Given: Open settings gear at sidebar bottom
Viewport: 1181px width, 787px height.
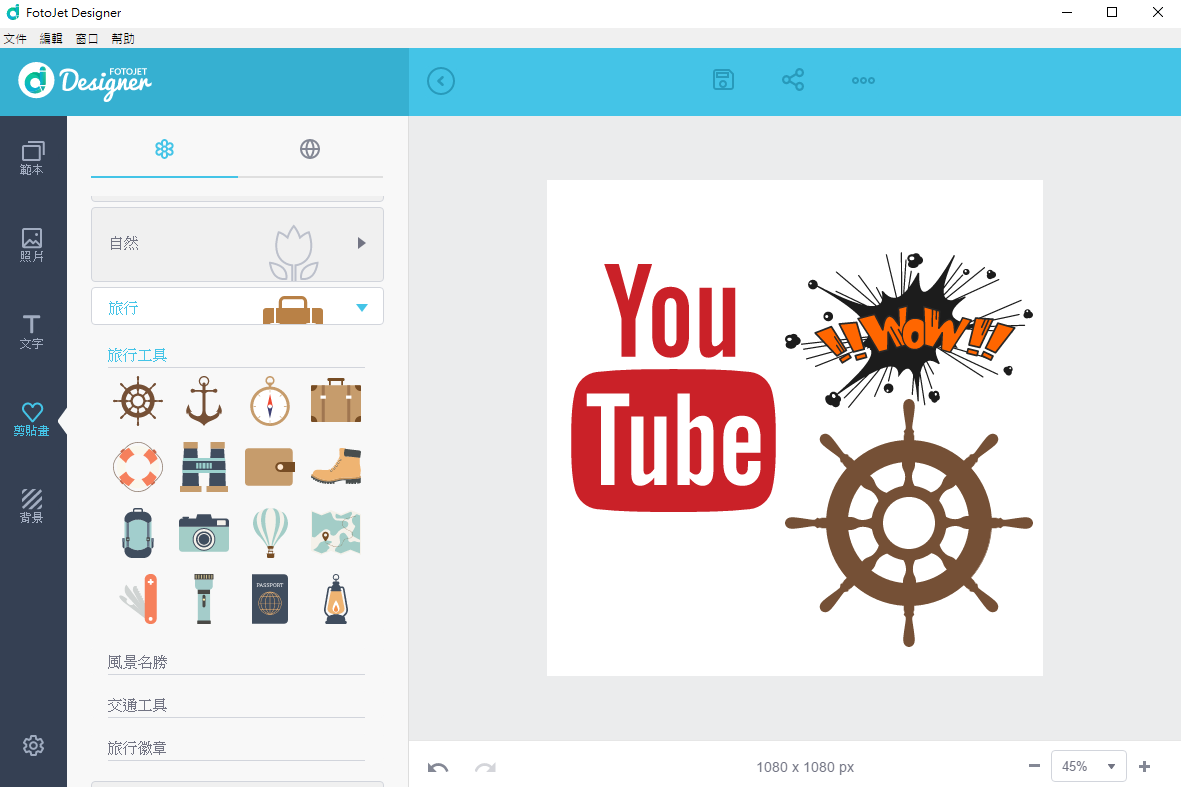Looking at the screenshot, I should point(33,746).
